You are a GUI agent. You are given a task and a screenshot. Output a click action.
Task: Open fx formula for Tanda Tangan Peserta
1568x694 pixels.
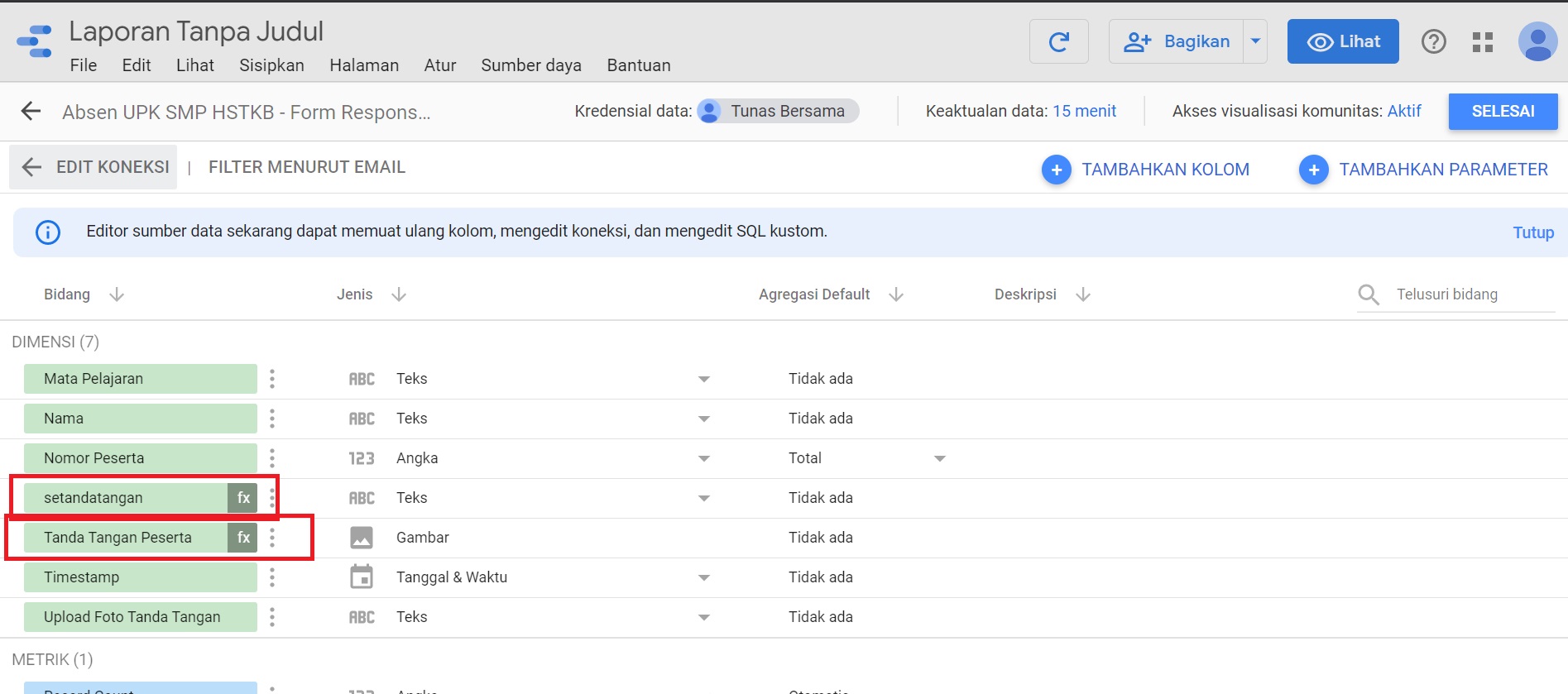tap(243, 538)
